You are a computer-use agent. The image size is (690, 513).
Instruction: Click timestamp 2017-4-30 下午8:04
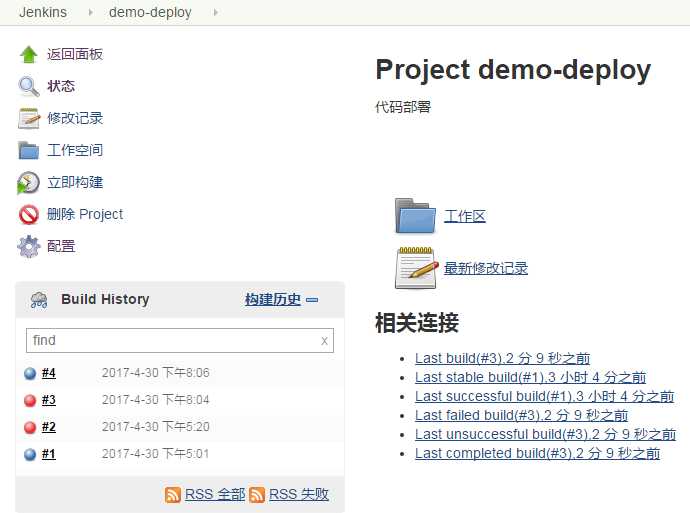(156, 400)
